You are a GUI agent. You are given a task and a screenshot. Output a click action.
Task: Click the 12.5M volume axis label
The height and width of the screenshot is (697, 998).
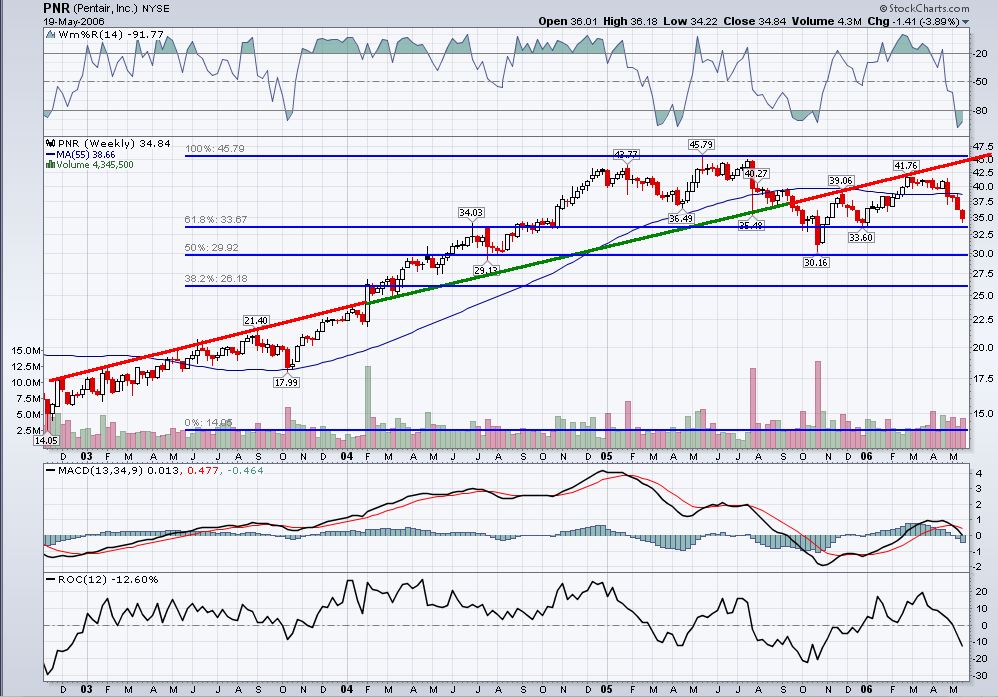[x=27, y=367]
